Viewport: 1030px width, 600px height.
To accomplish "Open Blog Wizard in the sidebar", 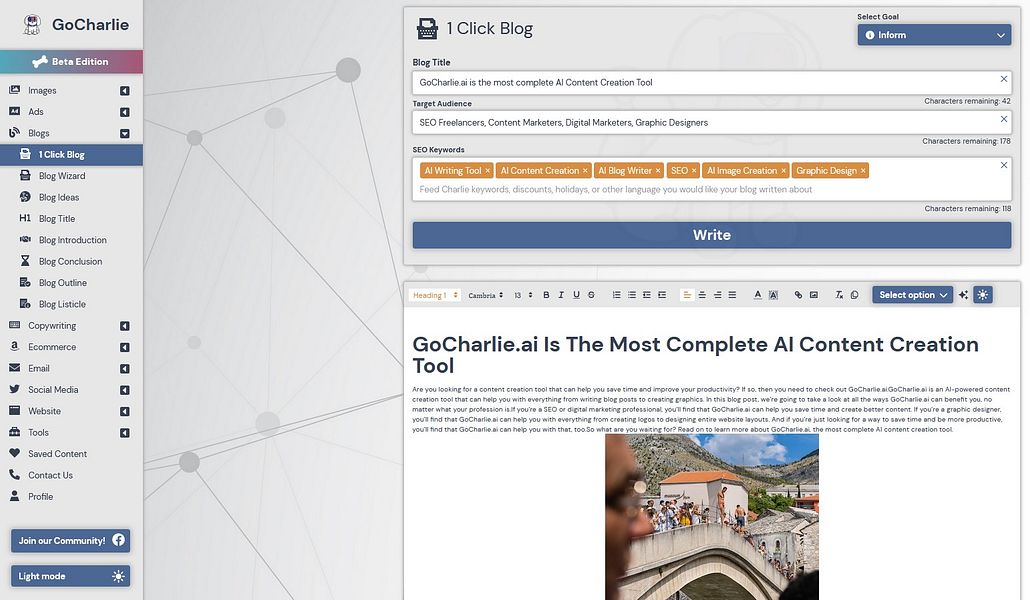I will click(x=62, y=176).
